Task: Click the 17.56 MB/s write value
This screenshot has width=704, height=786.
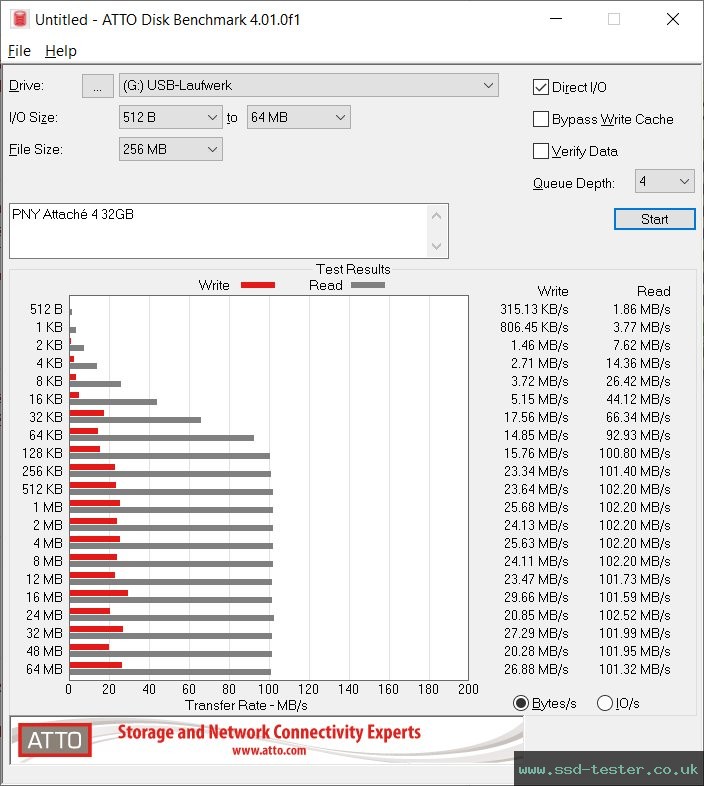Action: [x=536, y=418]
